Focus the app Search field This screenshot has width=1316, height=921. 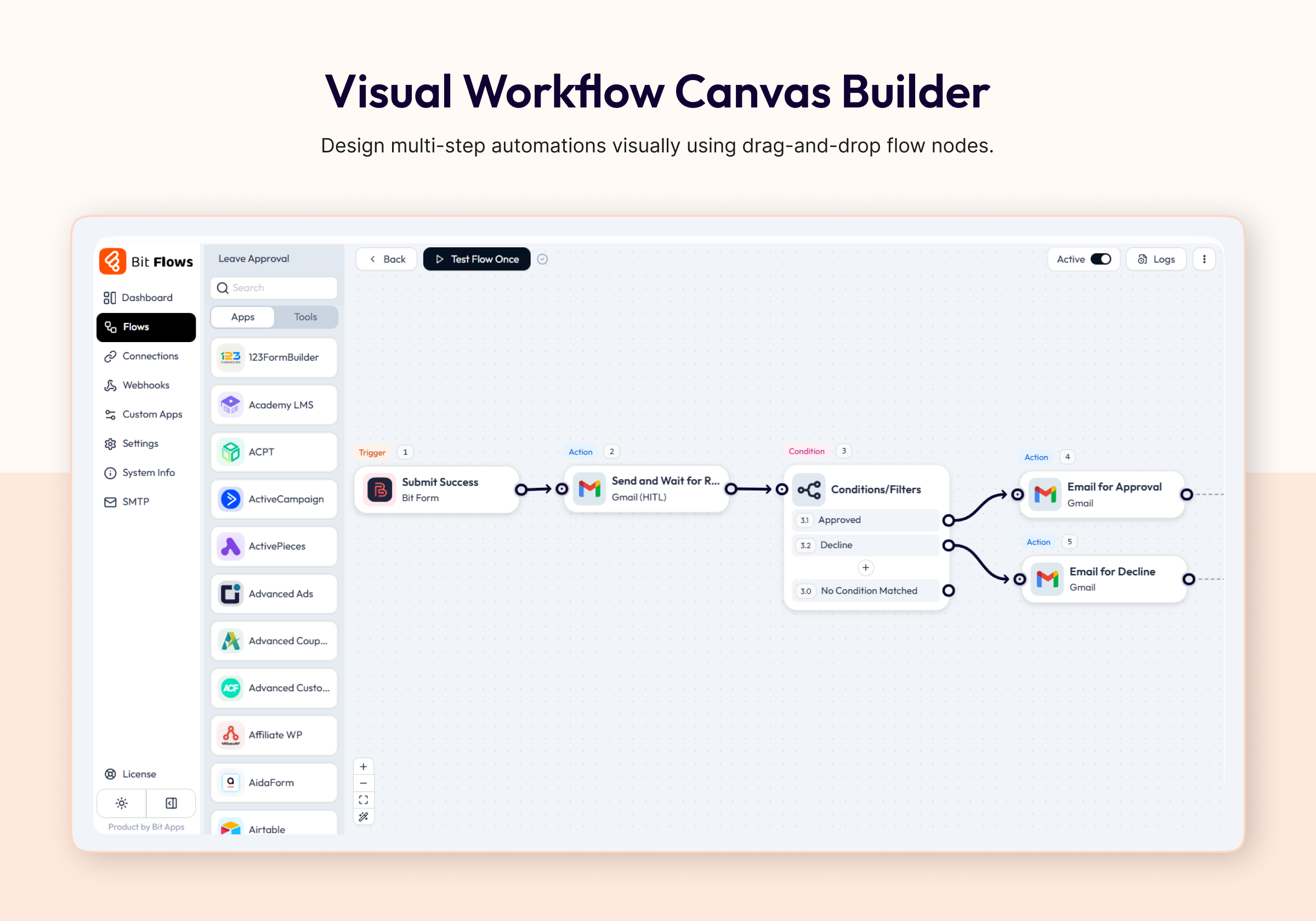pyautogui.click(x=274, y=288)
